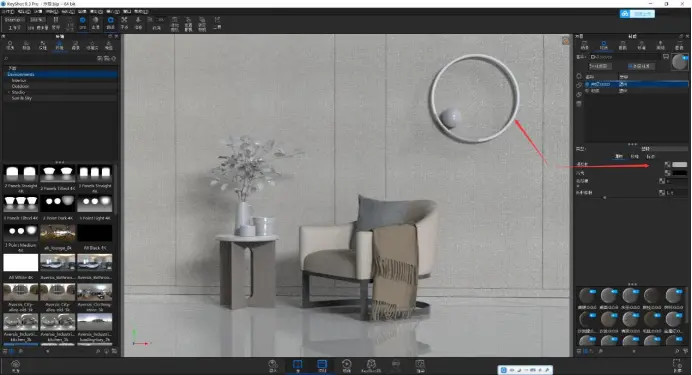Click the Denoise toolbar icon
The image size is (692, 375).
point(95,23)
